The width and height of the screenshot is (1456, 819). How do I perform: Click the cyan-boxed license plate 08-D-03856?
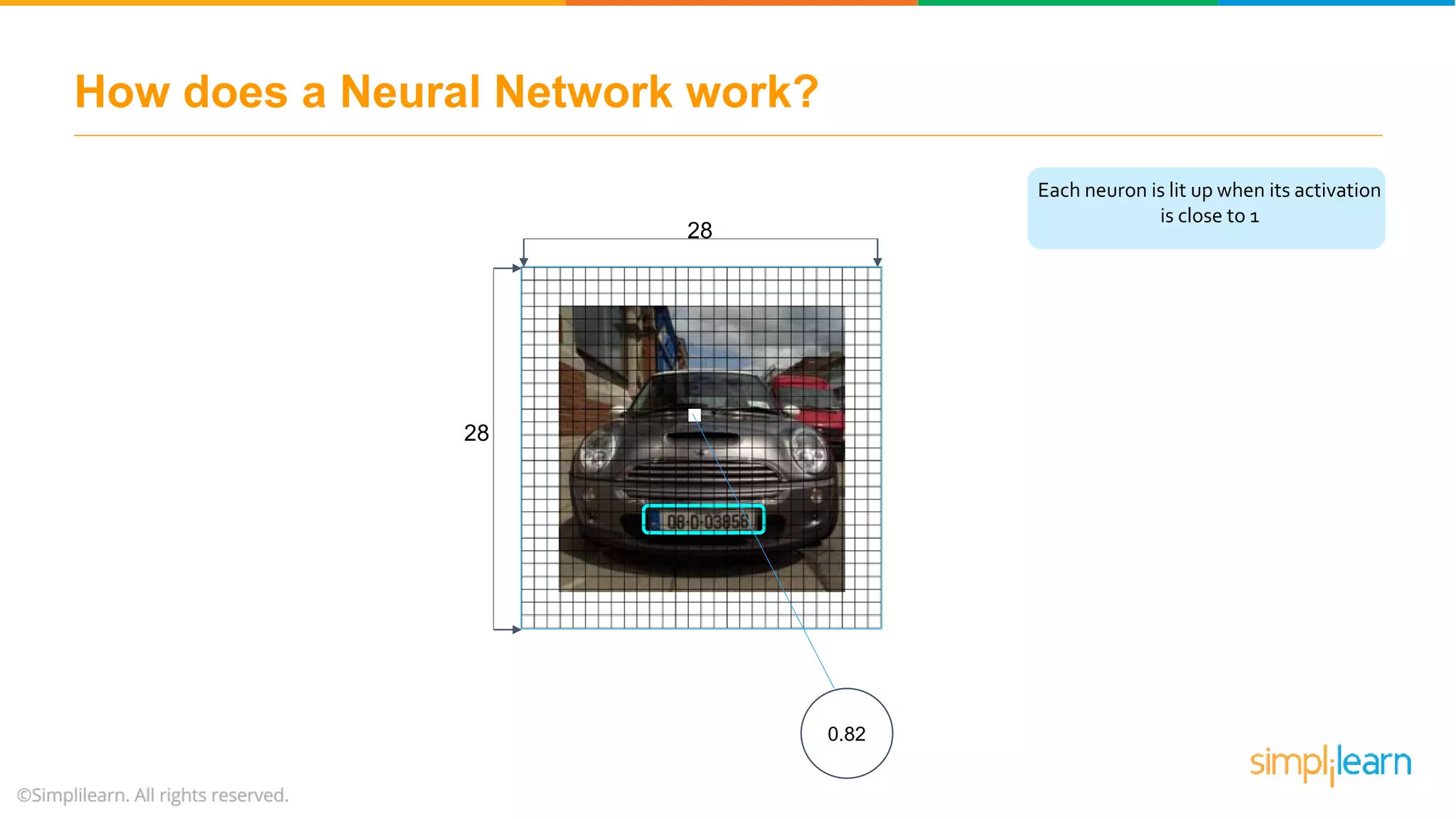[x=703, y=520]
